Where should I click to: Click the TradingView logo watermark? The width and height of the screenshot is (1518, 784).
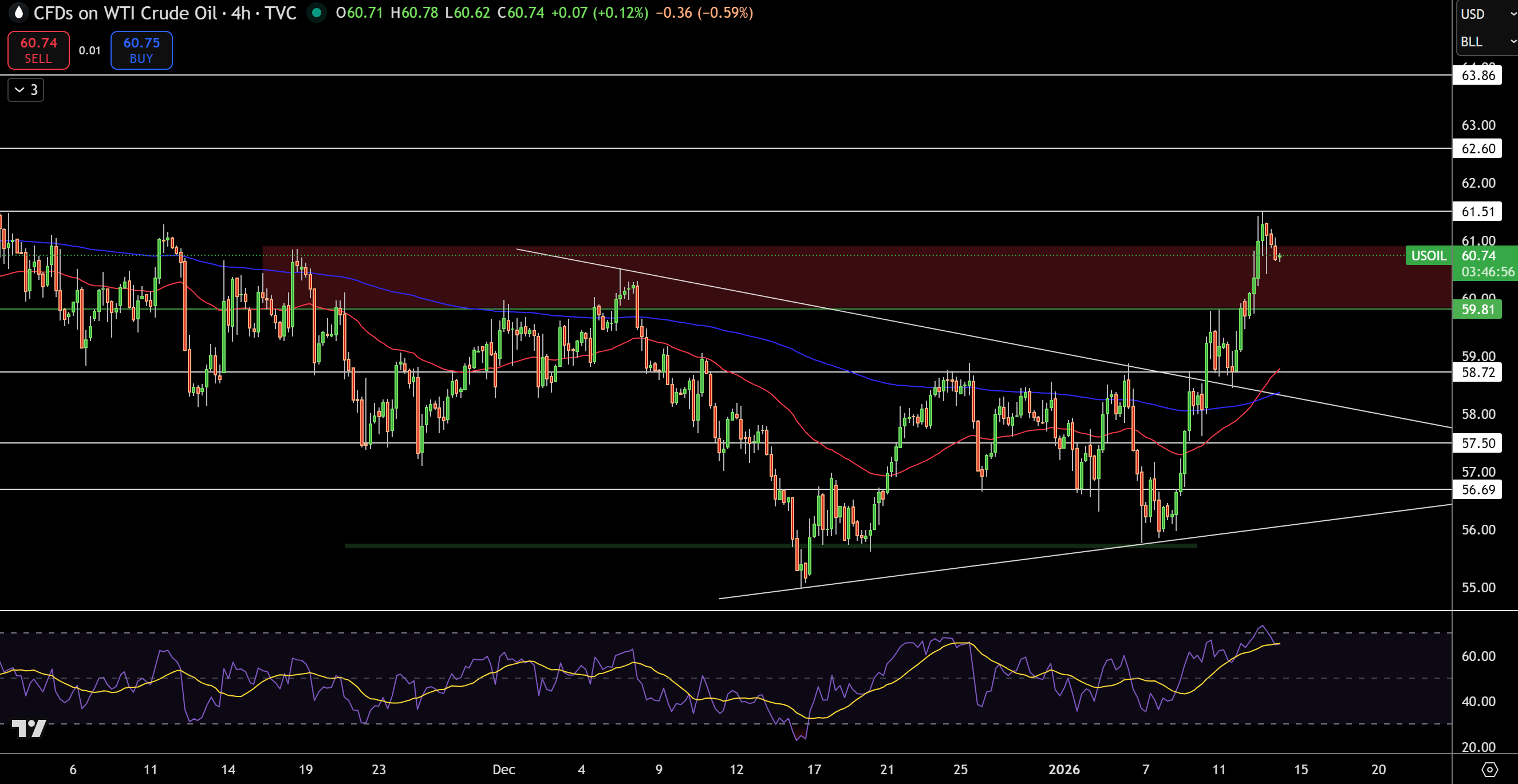tap(29, 728)
